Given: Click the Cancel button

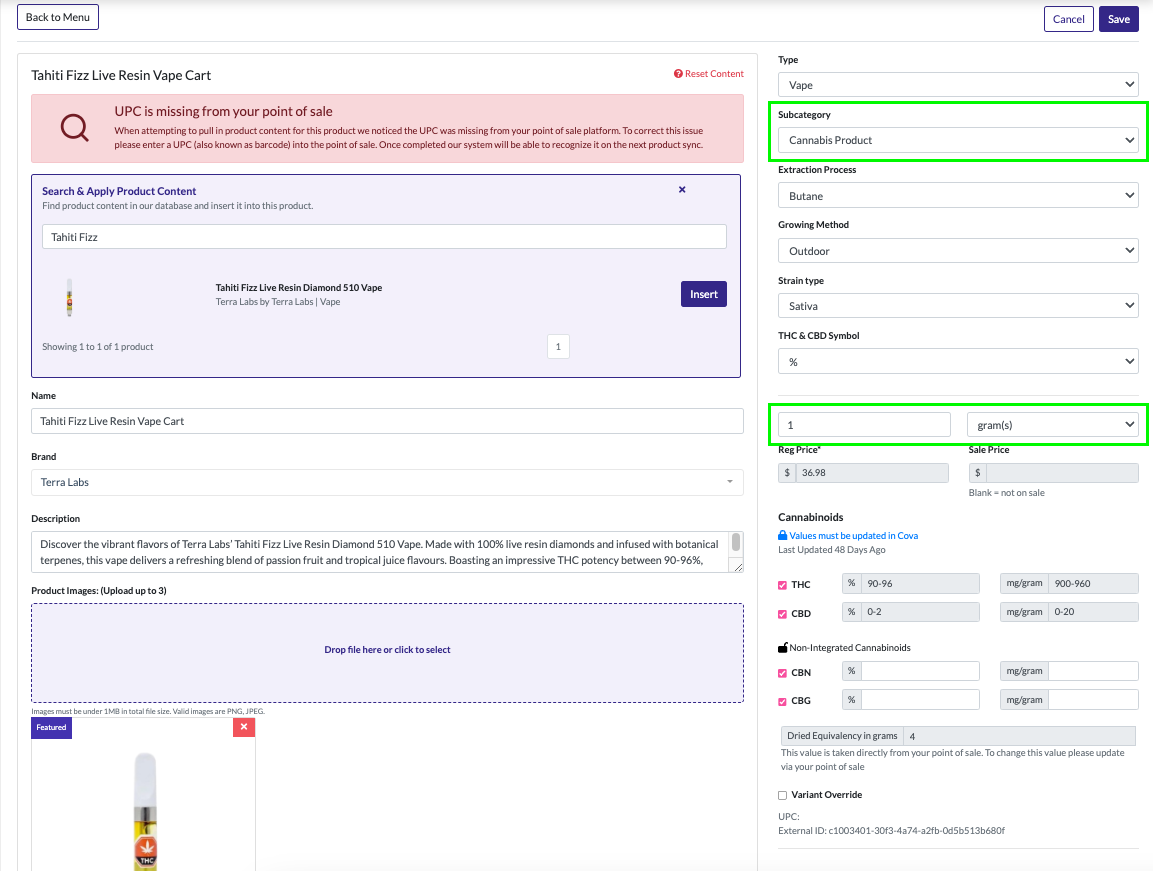Looking at the screenshot, I should pos(1068,19).
